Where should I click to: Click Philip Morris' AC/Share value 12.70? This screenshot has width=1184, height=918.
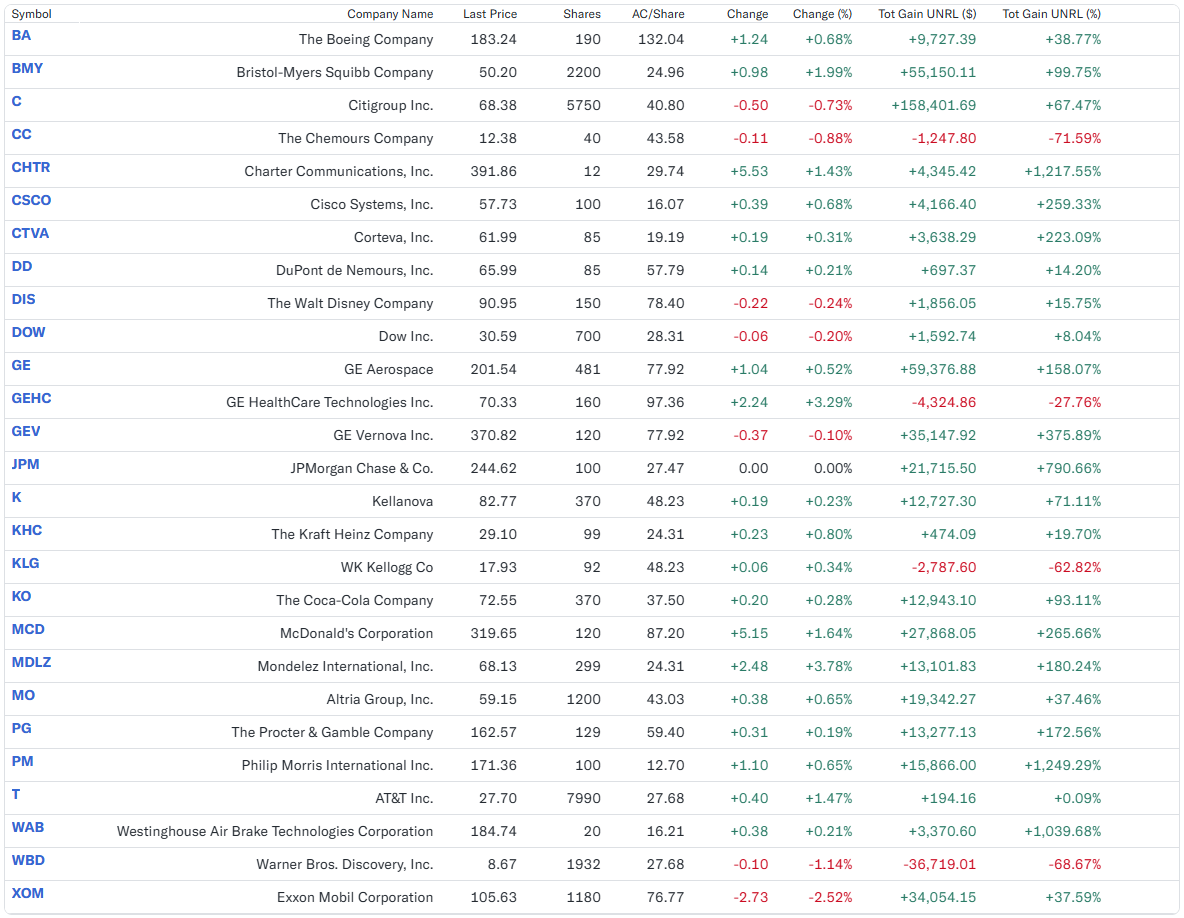(x=665, y=766)
